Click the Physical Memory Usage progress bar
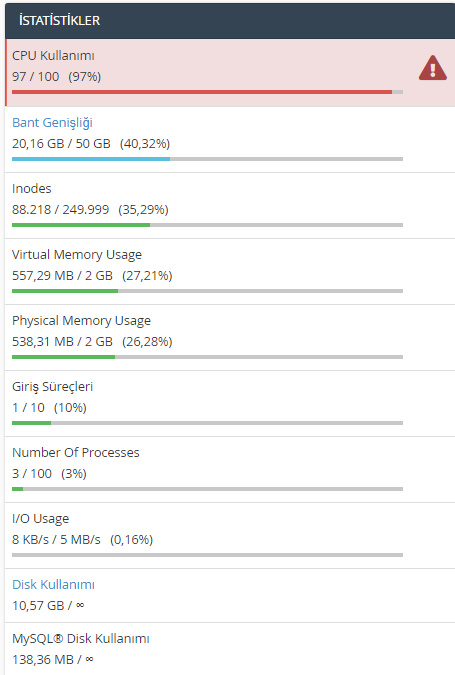Screen dimensions: 455x675 point(207,357)
